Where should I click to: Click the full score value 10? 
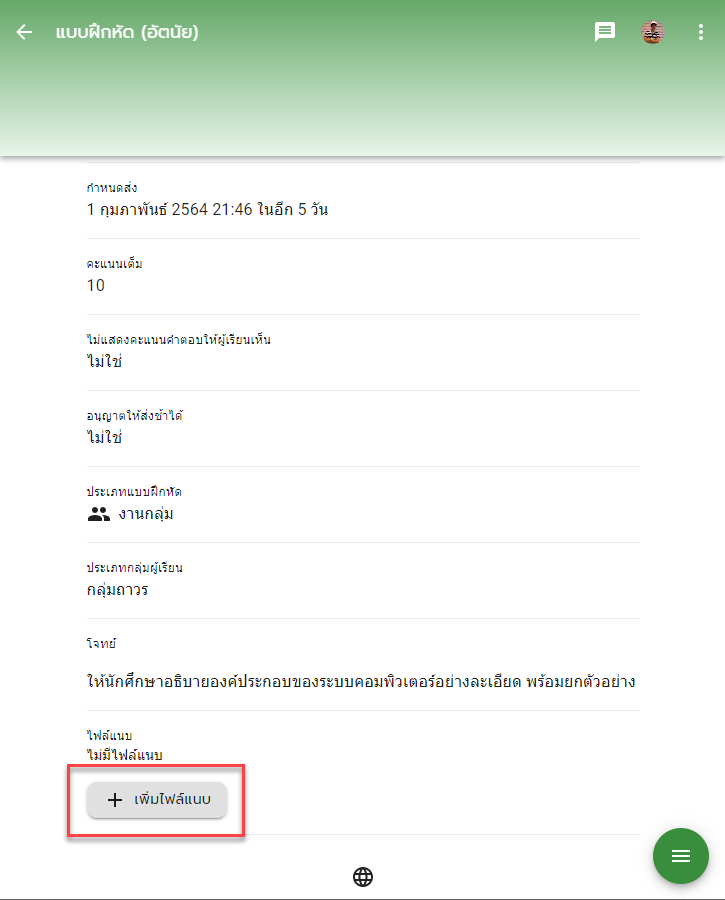click(x=96, y=285)
